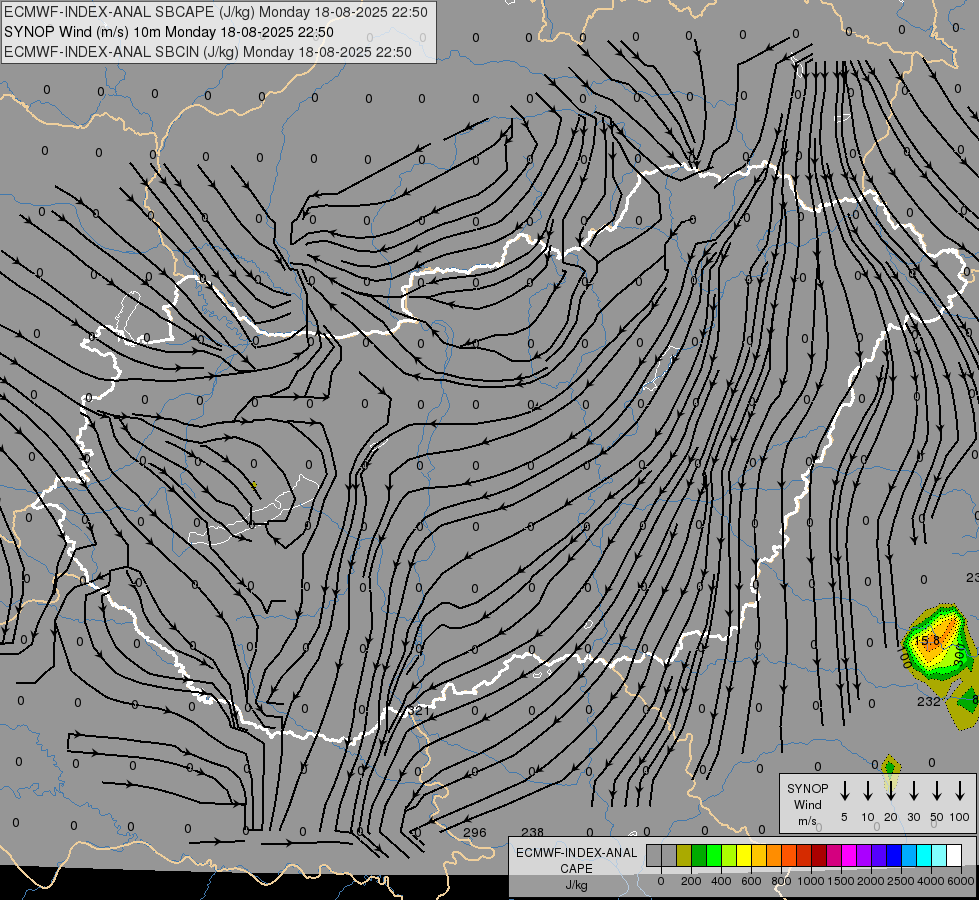Click the 15.8 label inside the CAPE blob
The height and width of the screenshot is (900, 979).
coord(927,640)
